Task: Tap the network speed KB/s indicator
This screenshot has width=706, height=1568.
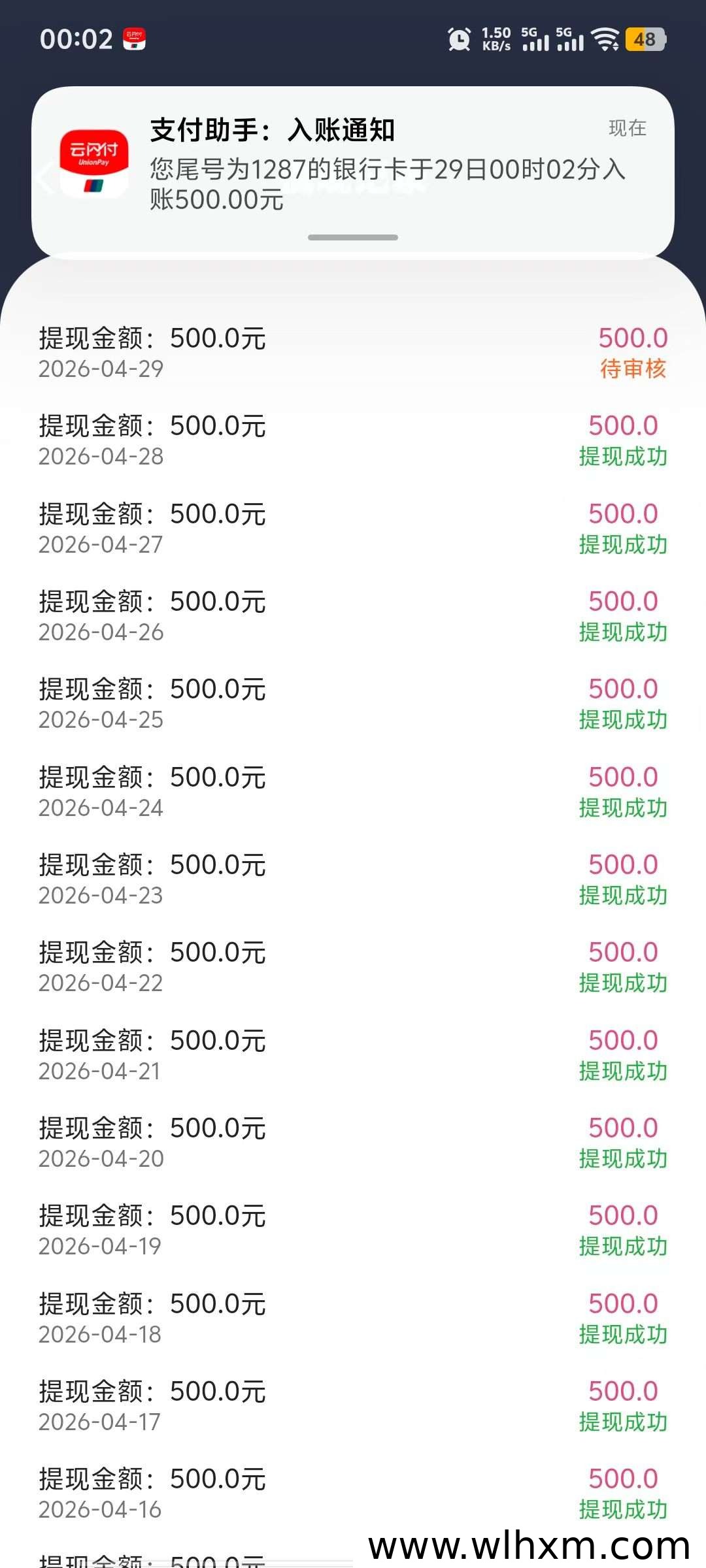Action: [x=496, y=39]
